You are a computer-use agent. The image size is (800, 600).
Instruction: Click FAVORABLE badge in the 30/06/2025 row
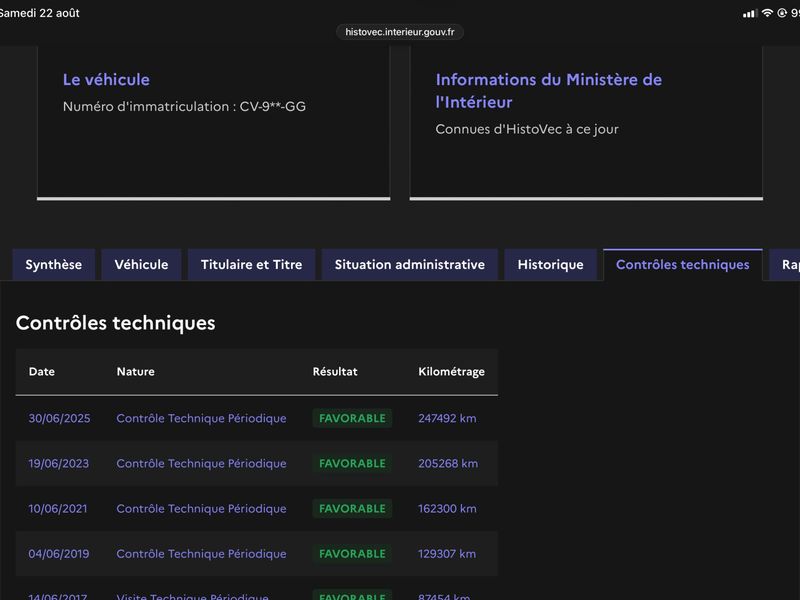[x=352, y=418]
